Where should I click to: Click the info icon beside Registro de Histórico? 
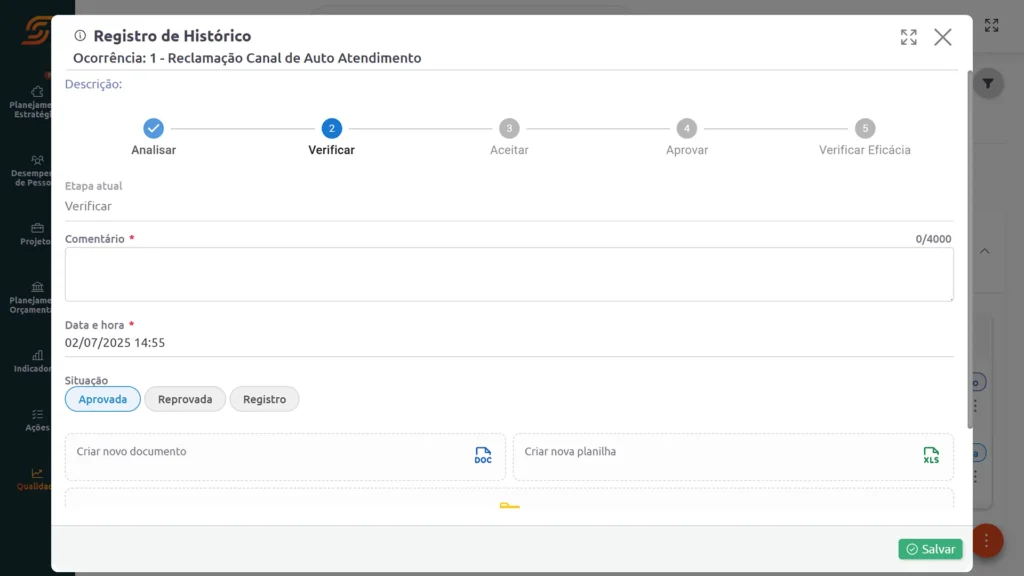[80, 35]
